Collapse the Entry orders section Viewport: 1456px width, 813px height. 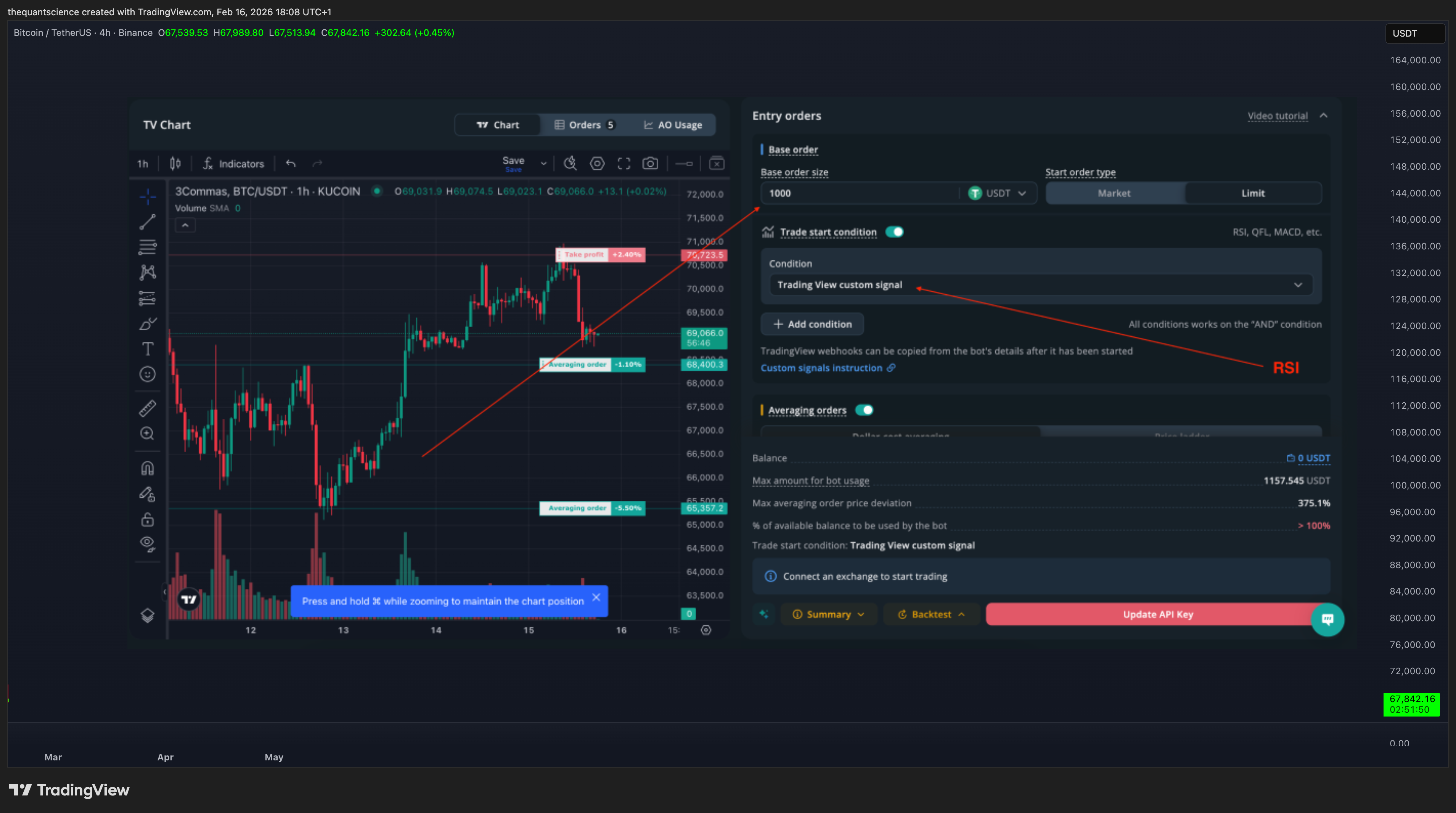pyautogui.click(x=1324, y=115)
